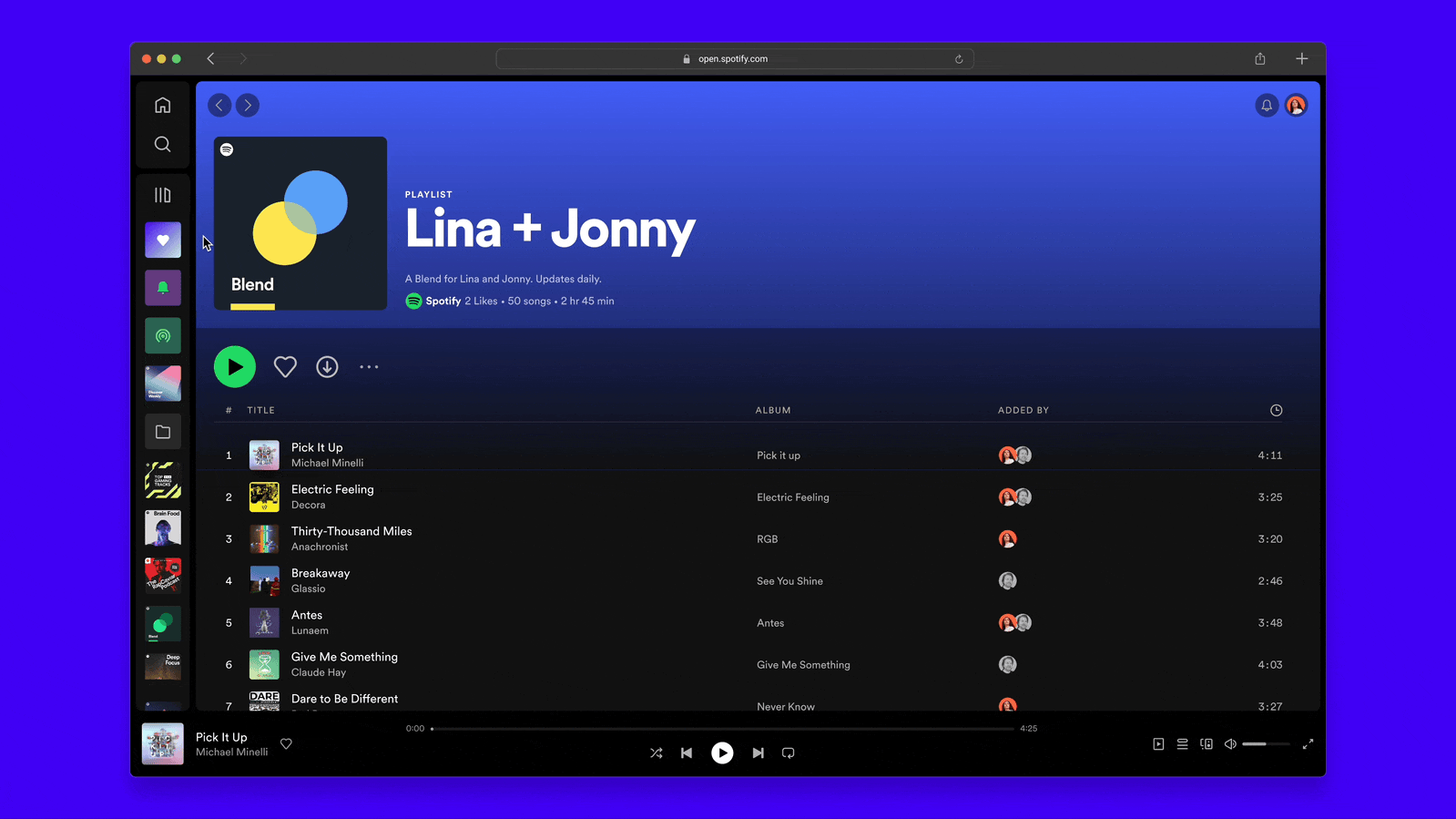The width and height of the screenshot is (1456, 819).
Task: Like the playlist with heart icon
Action: click(285, 367)
